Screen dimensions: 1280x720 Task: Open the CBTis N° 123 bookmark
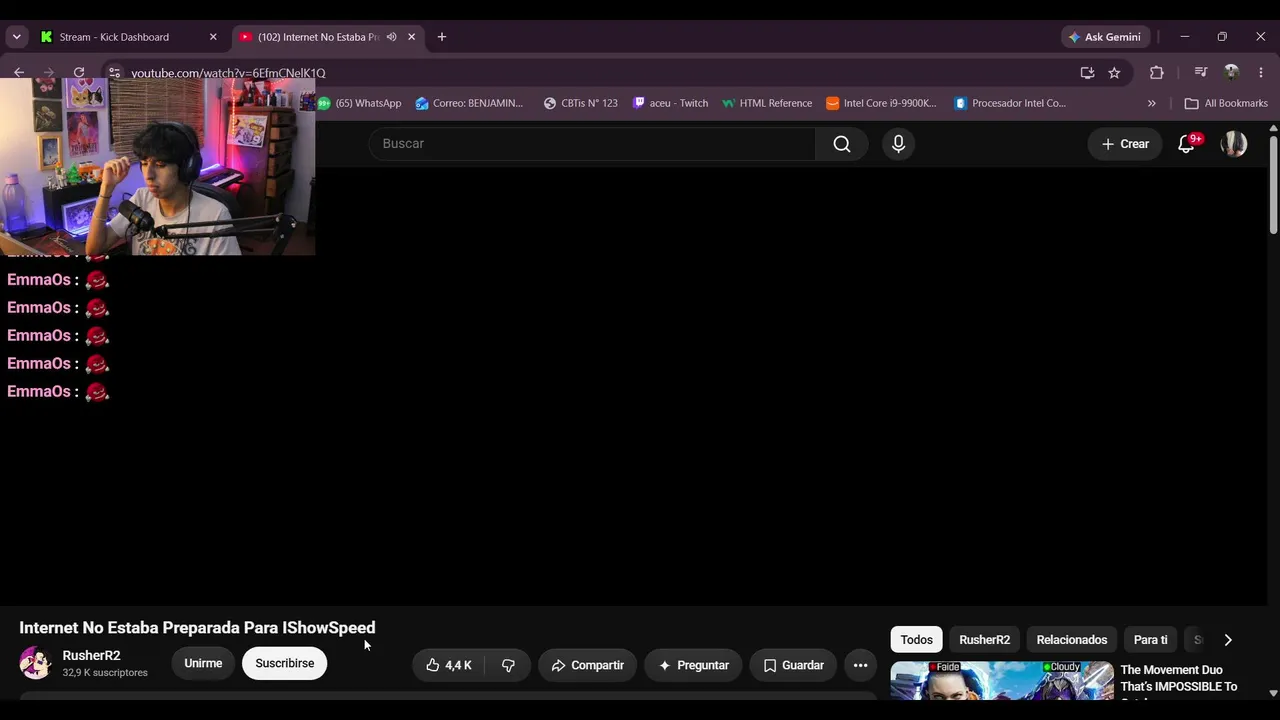580,103
